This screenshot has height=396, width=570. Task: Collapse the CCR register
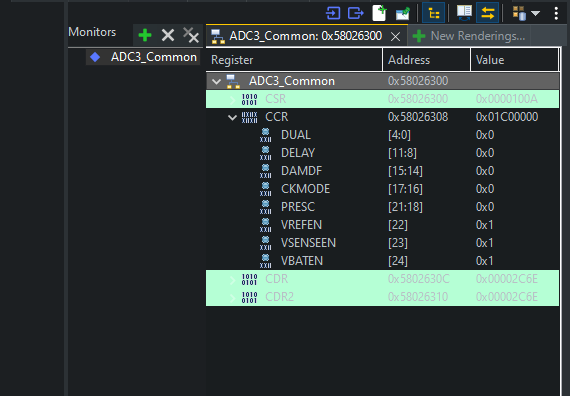click(232, 117)
